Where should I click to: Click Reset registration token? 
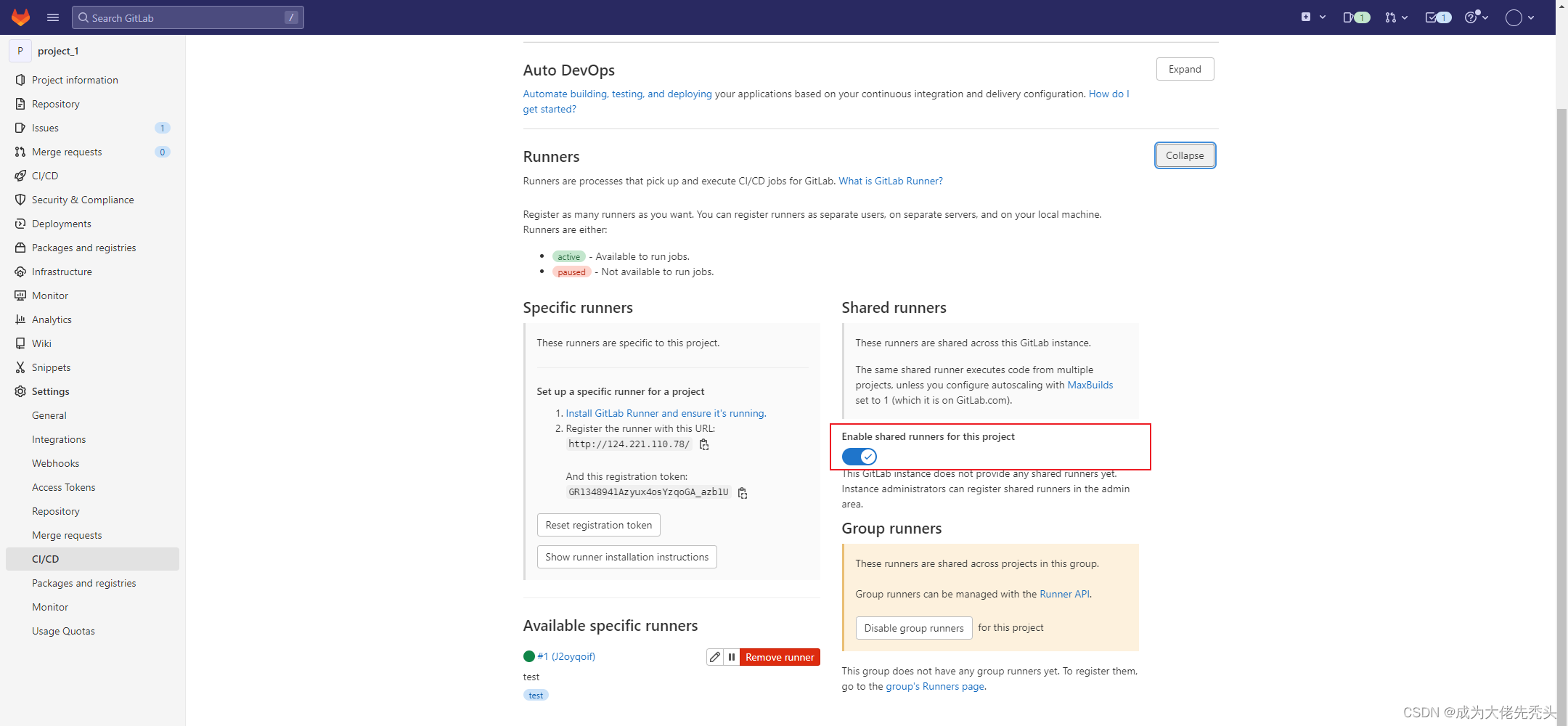click(x=599, y=525)
